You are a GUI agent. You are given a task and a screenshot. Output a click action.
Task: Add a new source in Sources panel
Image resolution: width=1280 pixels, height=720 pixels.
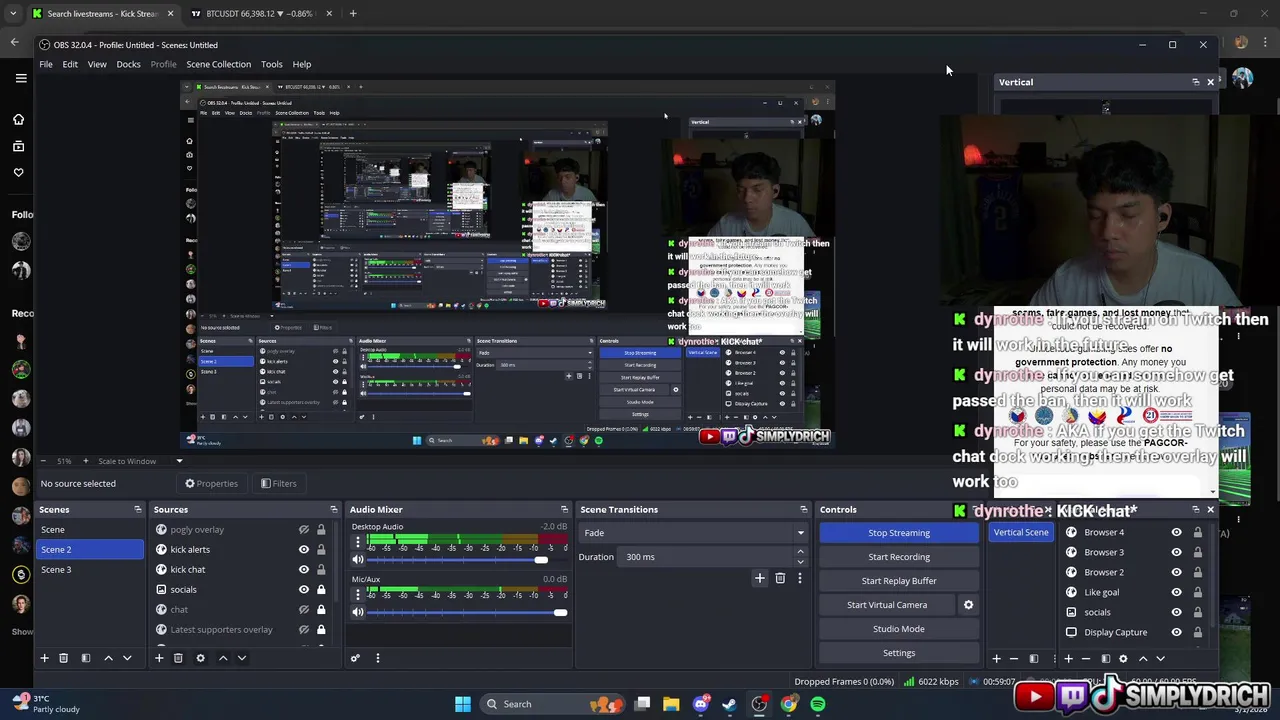coord(159,658)
